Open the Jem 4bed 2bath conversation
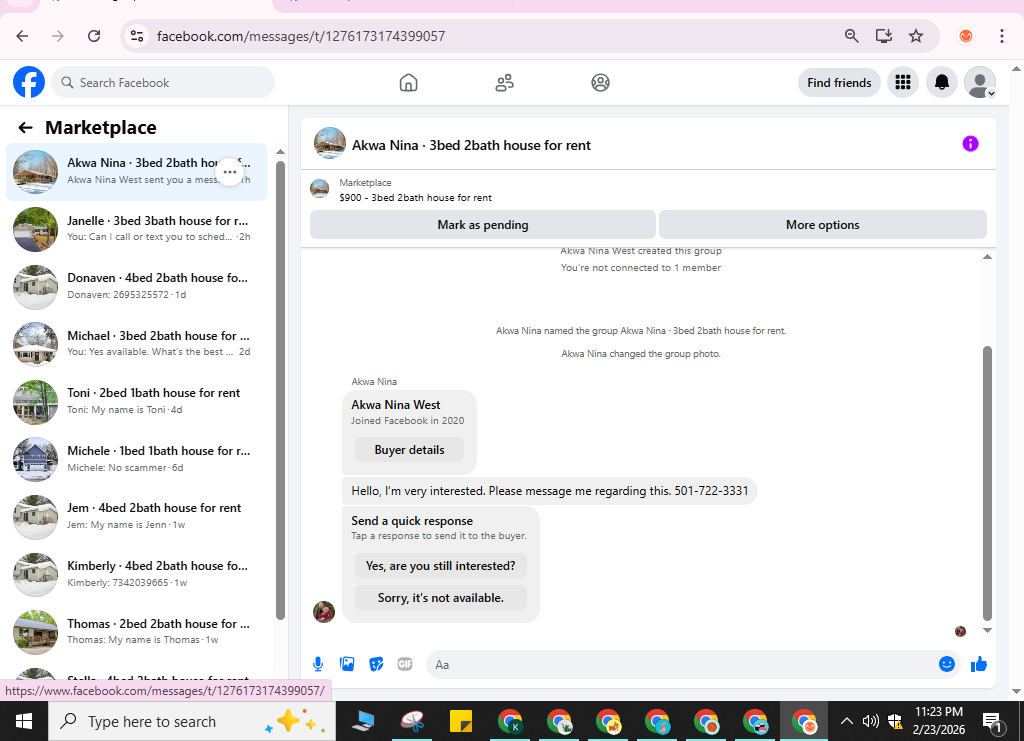 coord(136,516)
